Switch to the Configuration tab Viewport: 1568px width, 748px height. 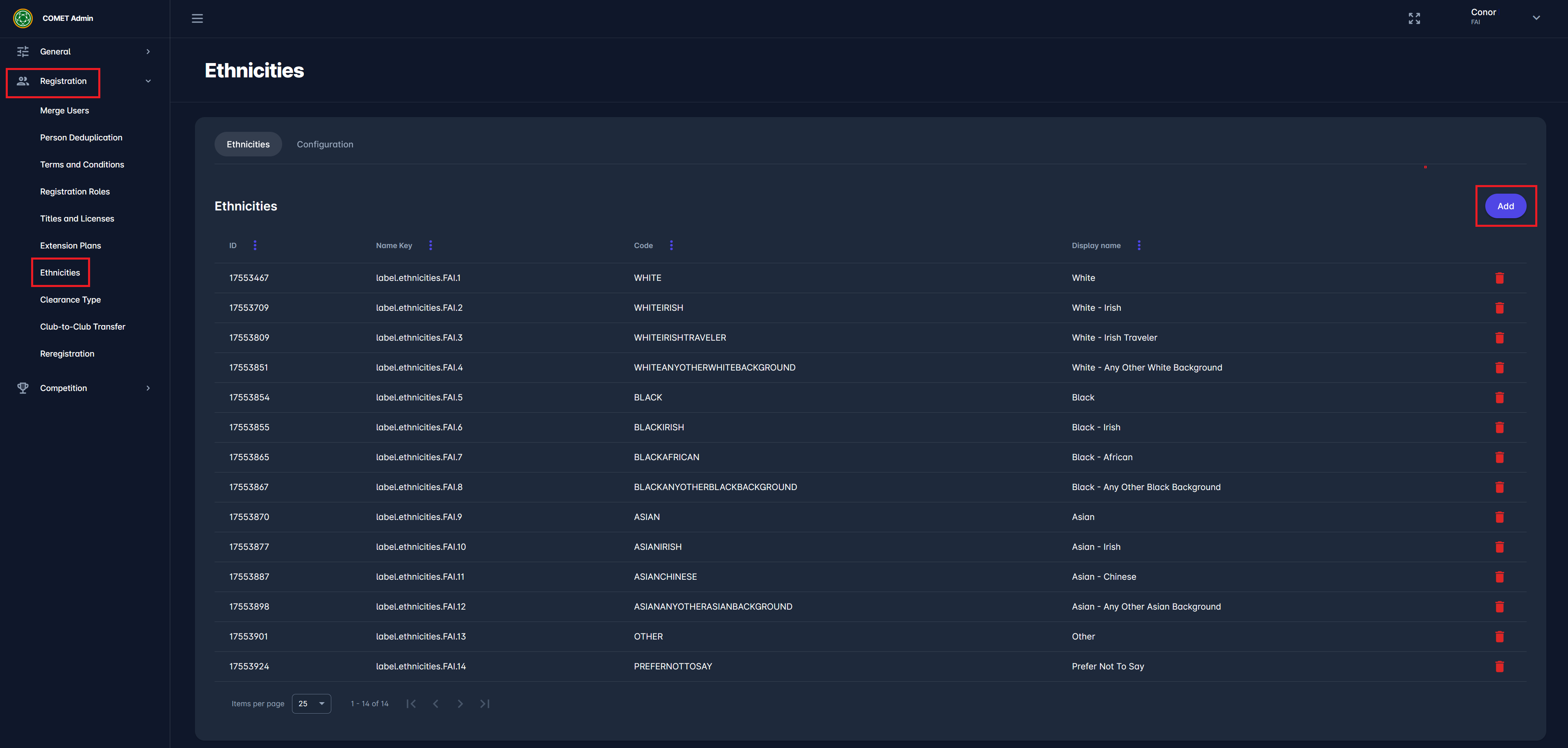click(324, 144)
